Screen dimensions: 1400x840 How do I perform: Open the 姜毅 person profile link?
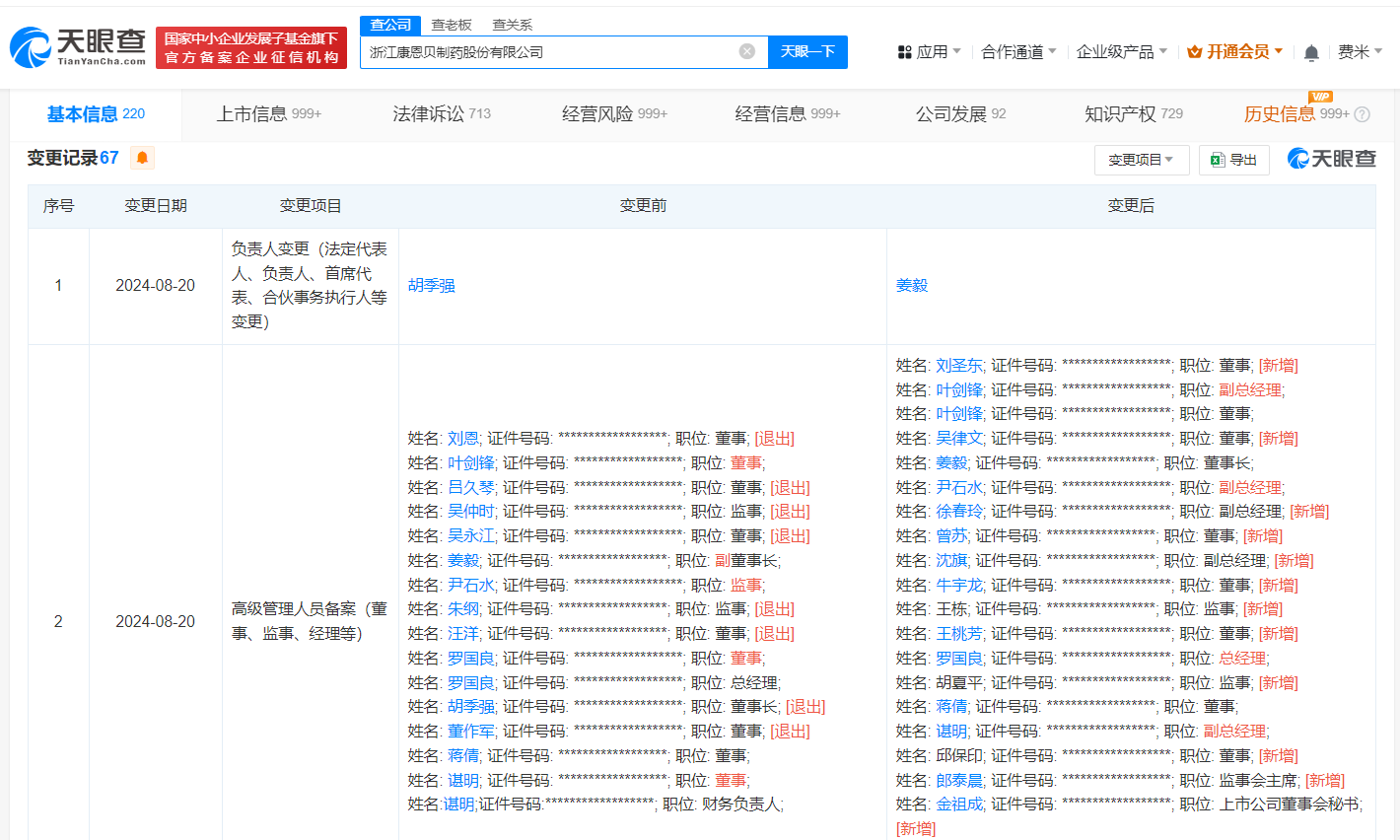[911, 286]
